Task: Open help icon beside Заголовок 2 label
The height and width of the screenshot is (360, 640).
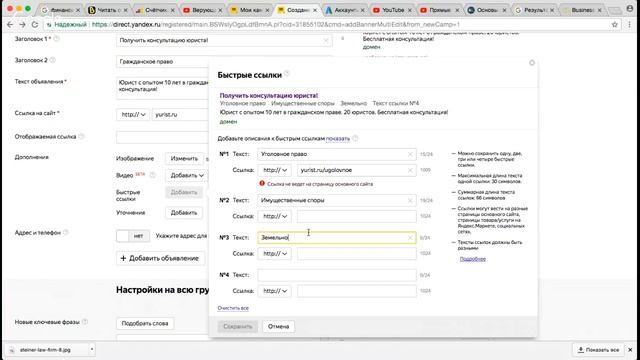Action: point(53,60)
